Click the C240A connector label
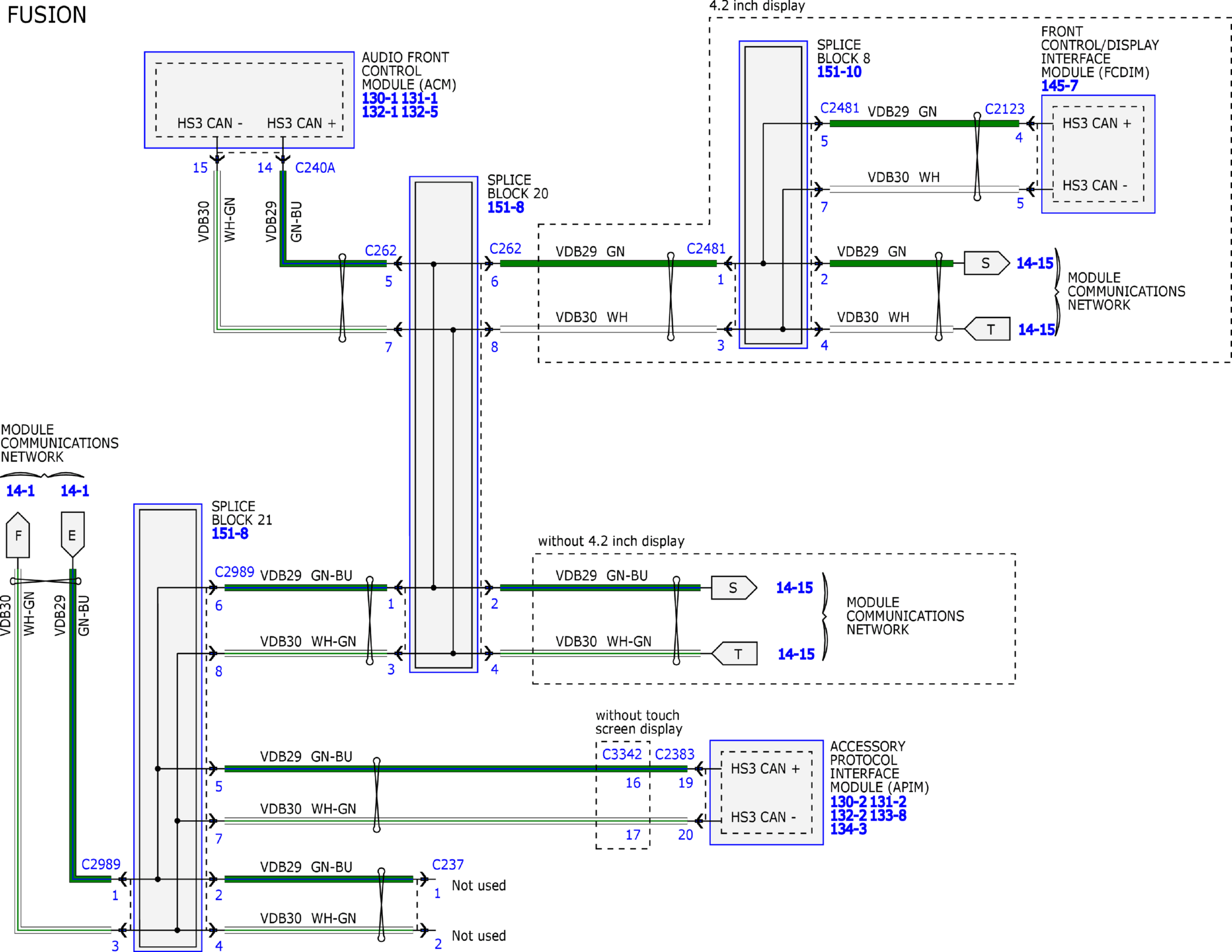This screenshot has width=1232, height=952. pos(315,168)
